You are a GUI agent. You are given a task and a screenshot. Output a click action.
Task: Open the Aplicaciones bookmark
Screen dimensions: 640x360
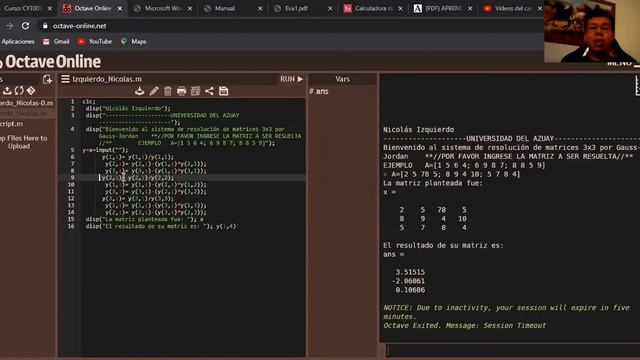coord(18,42)
